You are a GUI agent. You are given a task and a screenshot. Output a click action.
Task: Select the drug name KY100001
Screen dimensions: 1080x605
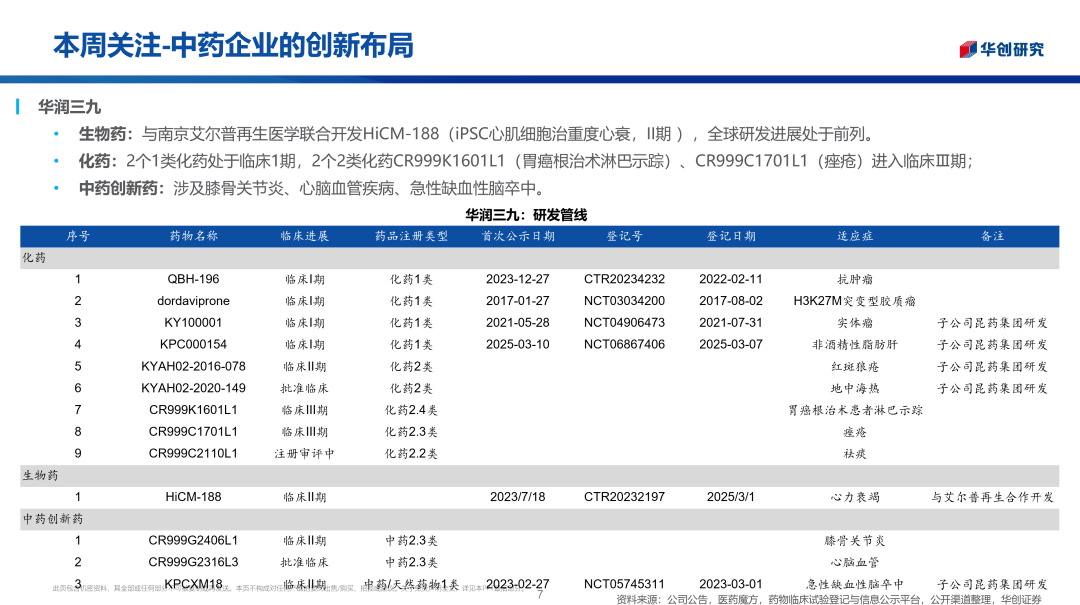(194, 322)
